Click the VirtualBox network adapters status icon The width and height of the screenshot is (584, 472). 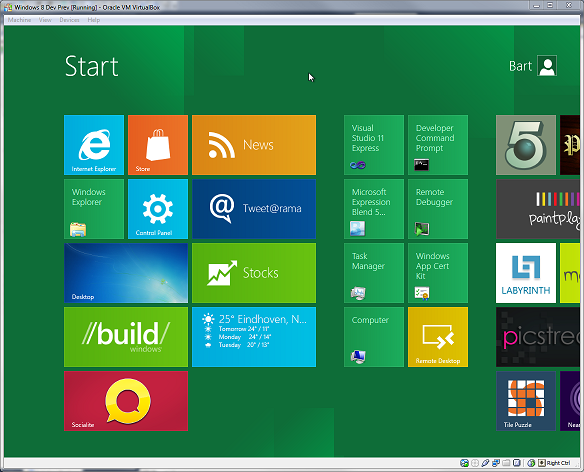coord(496,463)
